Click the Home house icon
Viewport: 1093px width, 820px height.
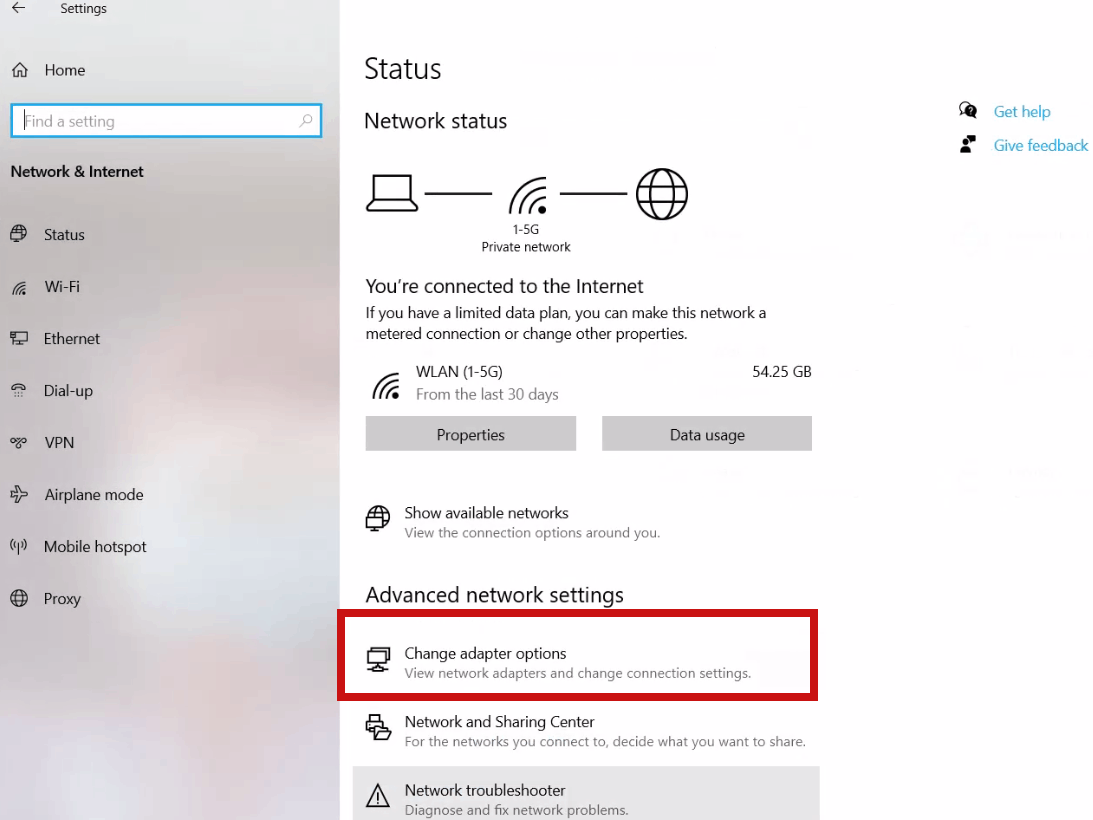[20, 70]
